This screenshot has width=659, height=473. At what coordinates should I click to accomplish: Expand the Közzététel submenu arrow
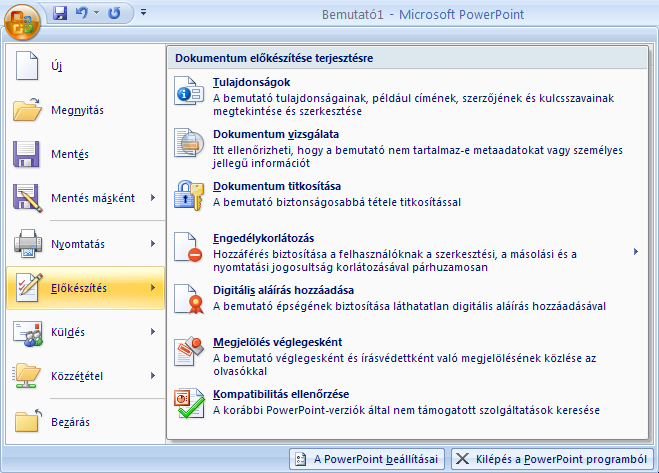(153, 375)
